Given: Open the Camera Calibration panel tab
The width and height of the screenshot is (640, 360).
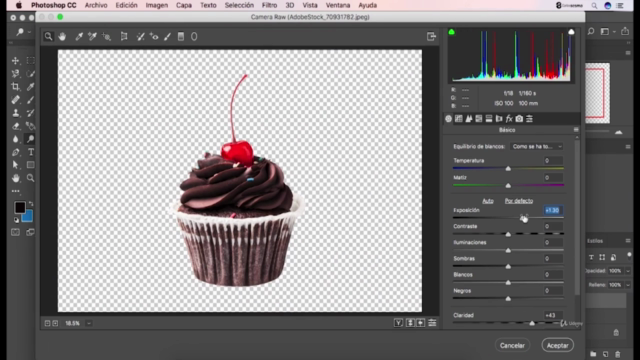Looking at the screenshot, I should click(519, 119).
